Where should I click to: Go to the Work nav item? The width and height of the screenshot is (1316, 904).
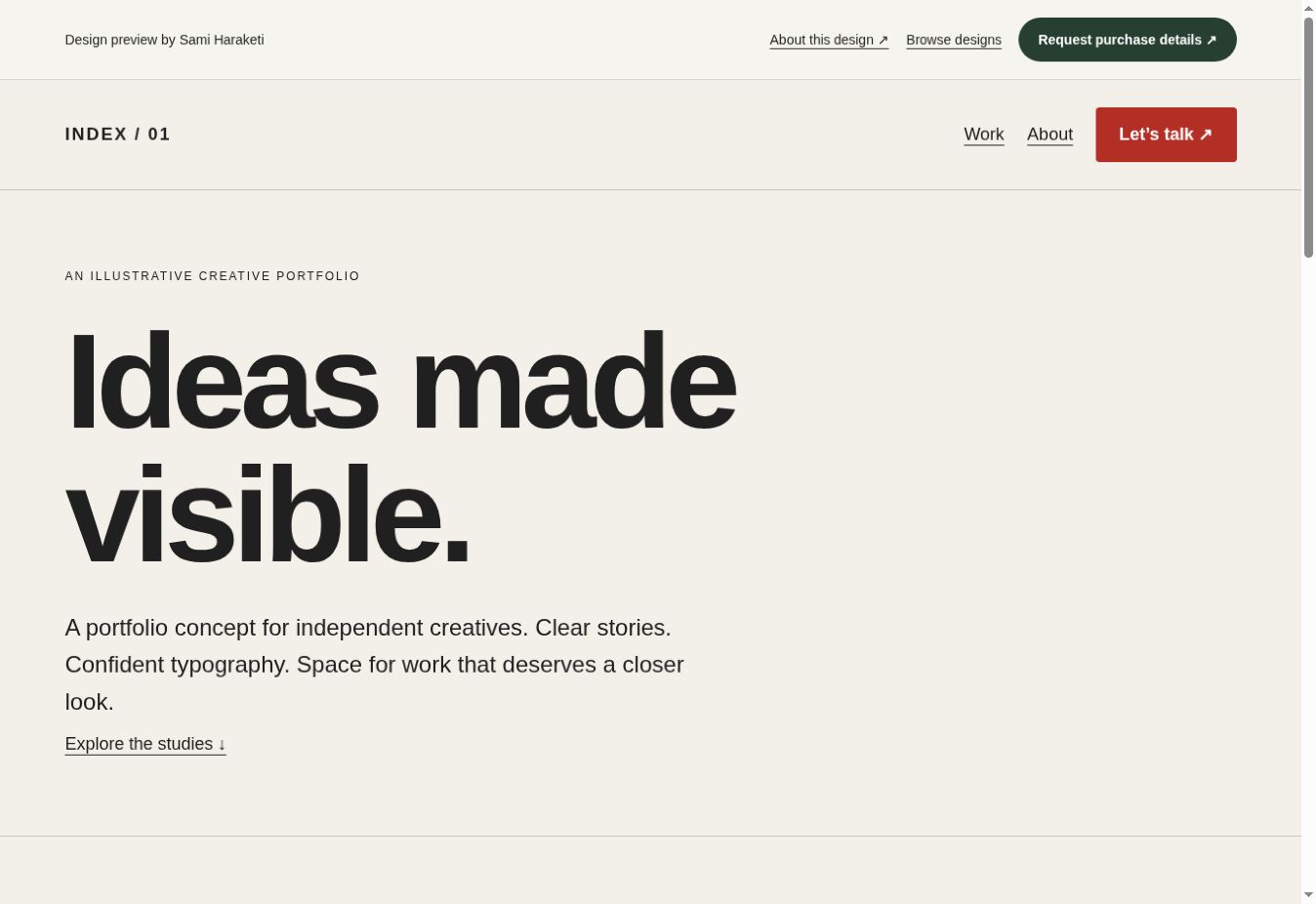984,135
